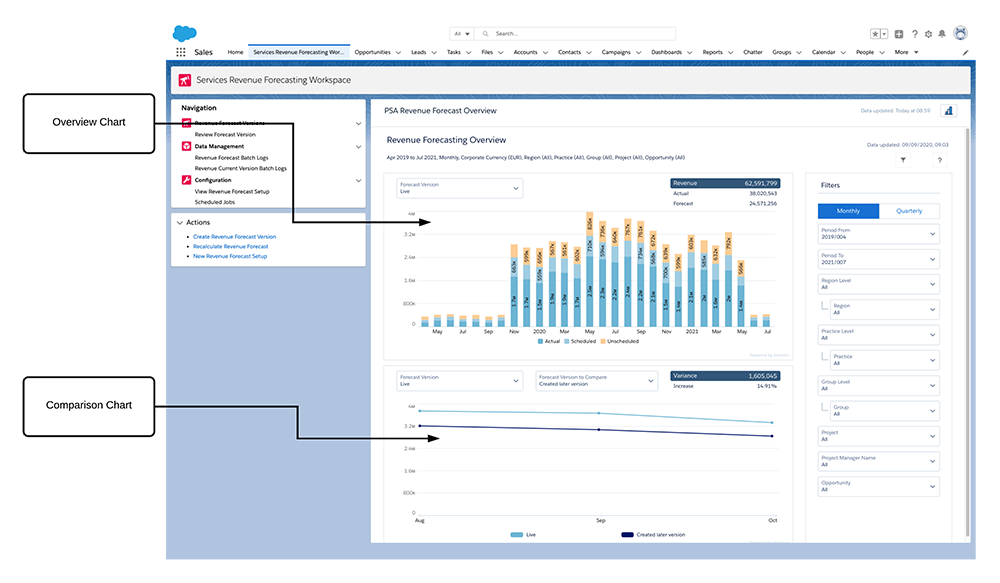
Task: Click the favorites star toggle in the header
Action: point(875,33)
